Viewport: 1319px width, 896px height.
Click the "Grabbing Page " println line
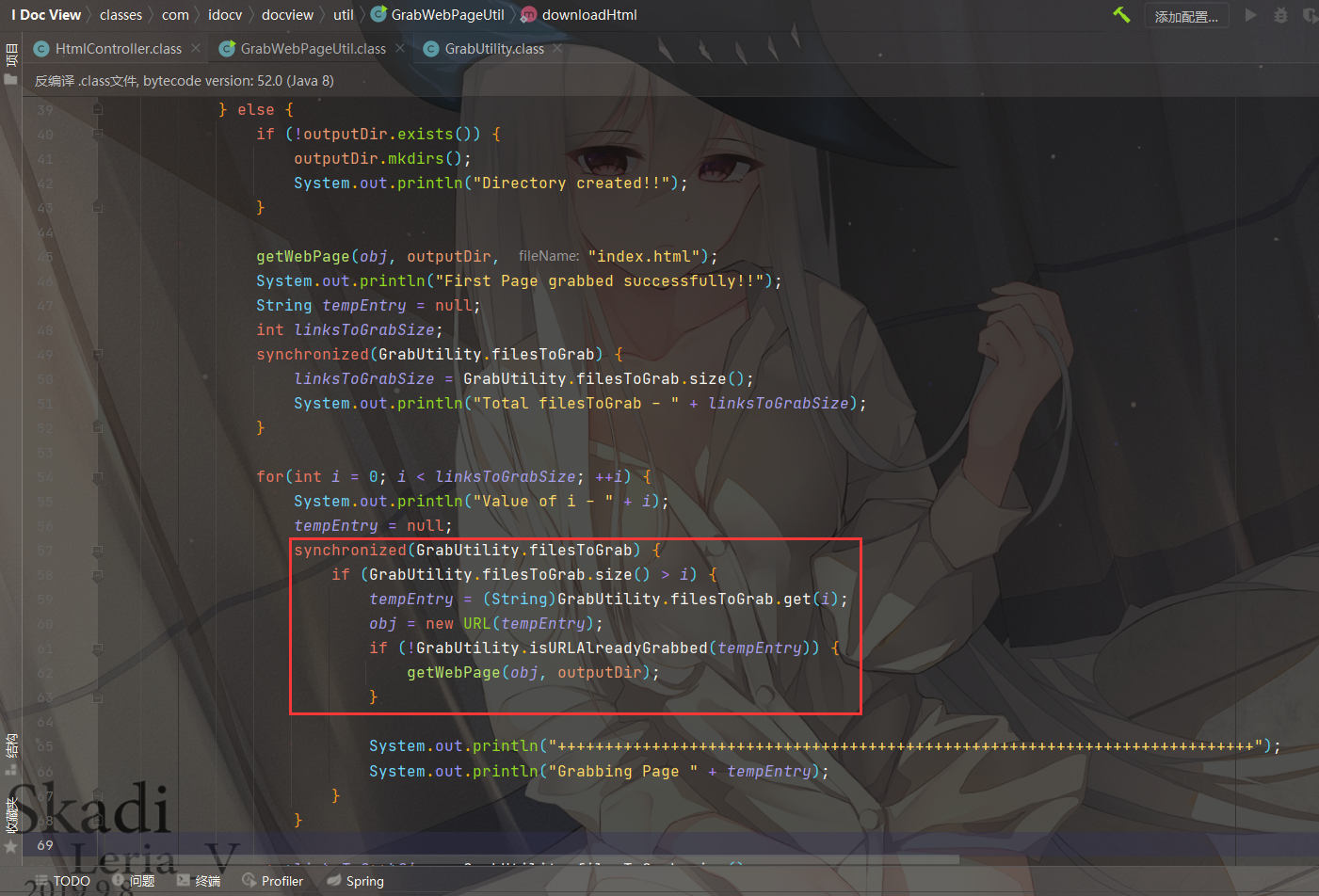pyautogui.click(x=599, y=771)
